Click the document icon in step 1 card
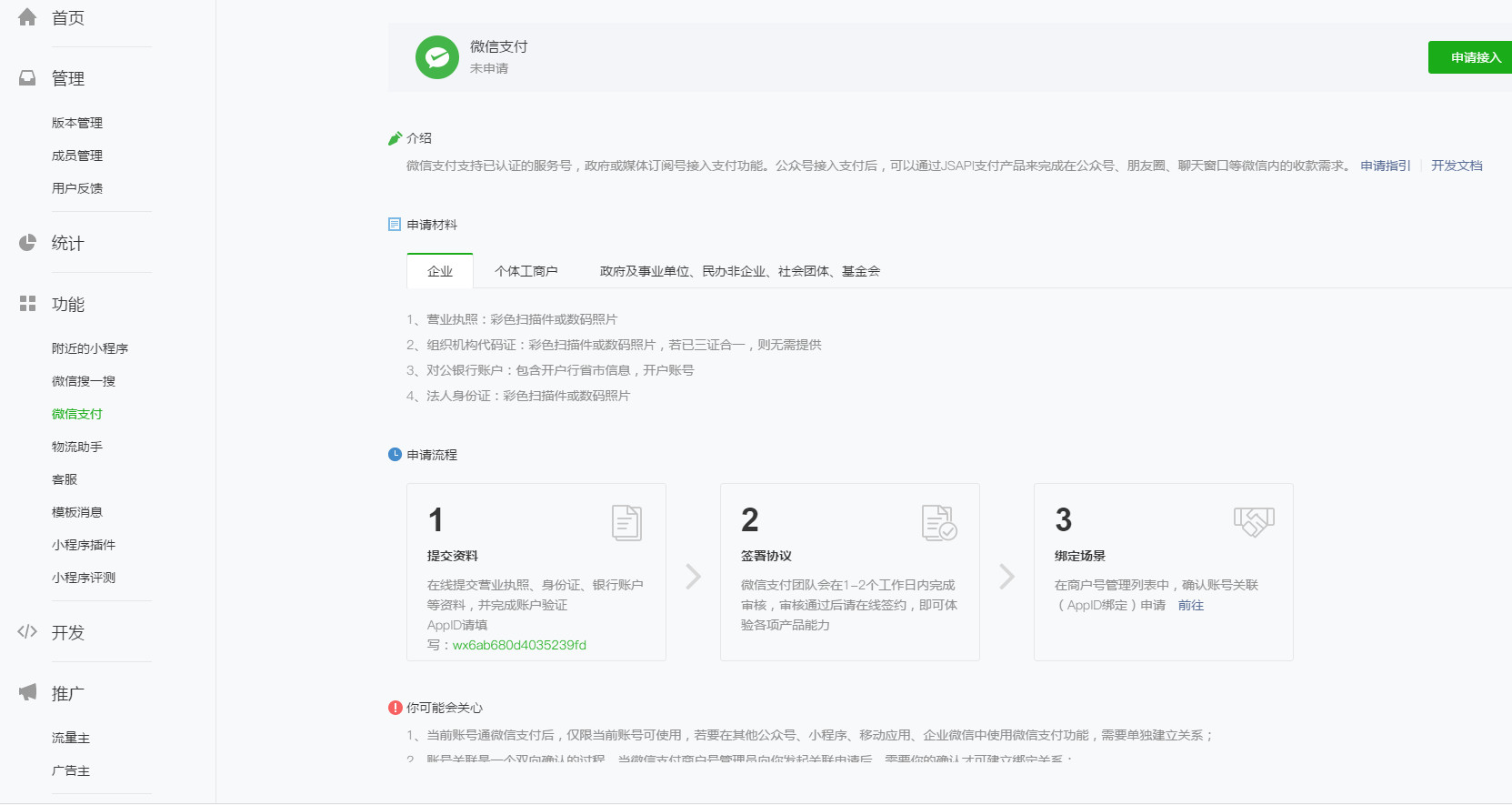The width and height of the screenshot is (1512, 805). (626, 523)
